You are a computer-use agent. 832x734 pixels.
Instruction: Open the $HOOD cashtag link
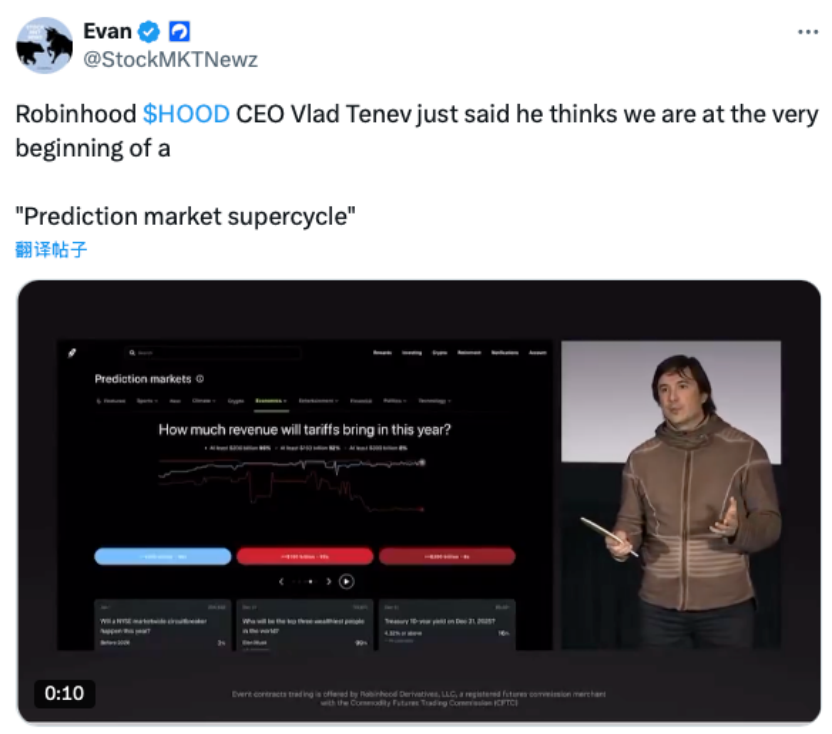point(186,114)
